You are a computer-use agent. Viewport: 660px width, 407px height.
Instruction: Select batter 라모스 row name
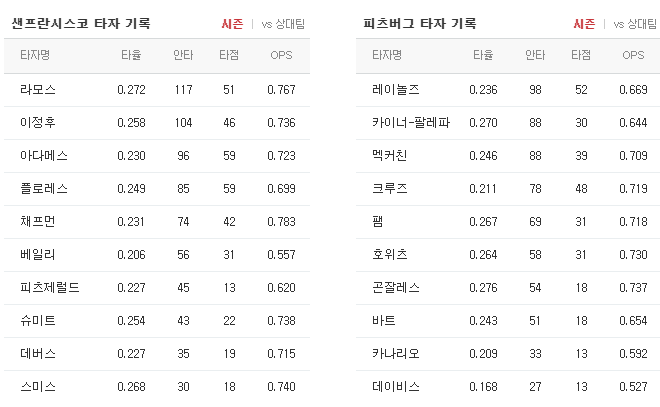(38, 90)
